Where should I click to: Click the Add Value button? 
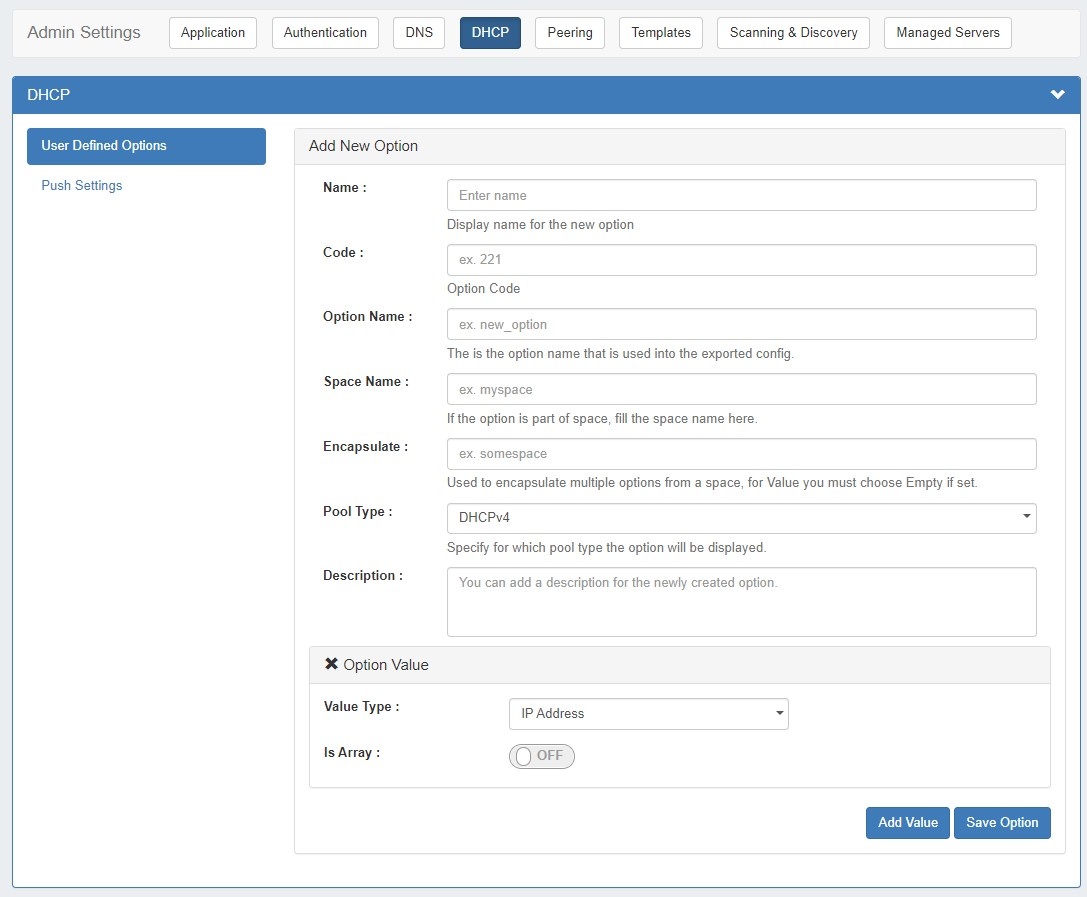click(x=907, y=822)
